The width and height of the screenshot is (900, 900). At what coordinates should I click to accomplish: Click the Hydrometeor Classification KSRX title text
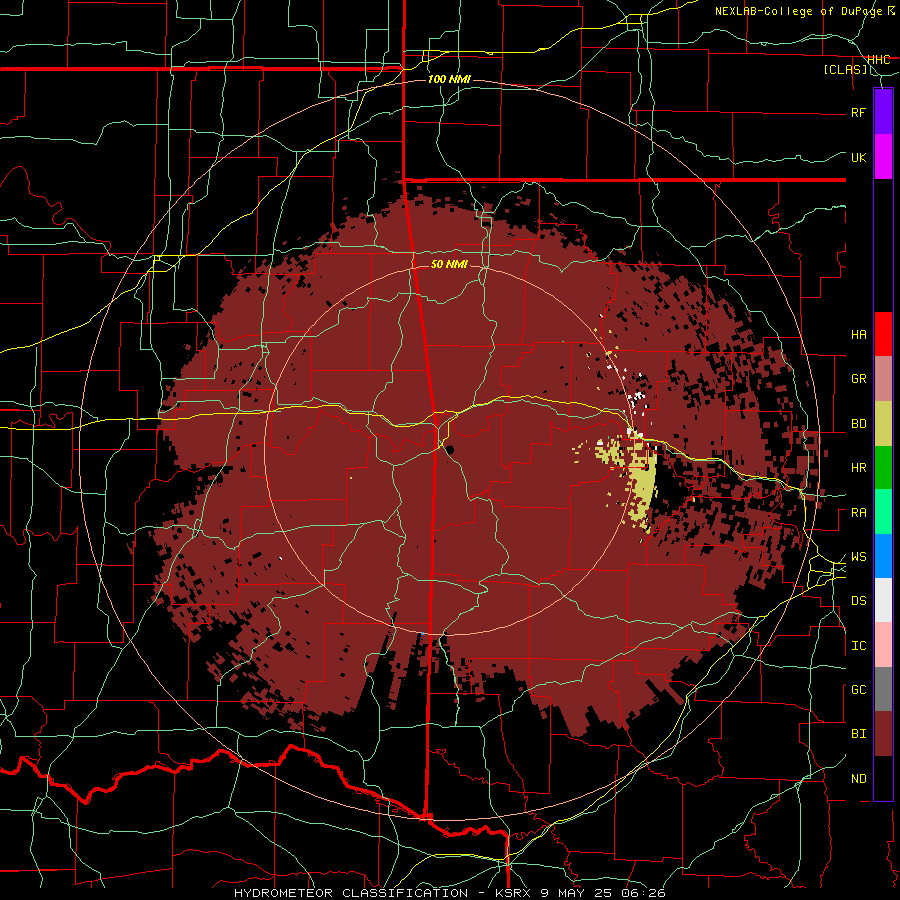[x=450, y=893]
